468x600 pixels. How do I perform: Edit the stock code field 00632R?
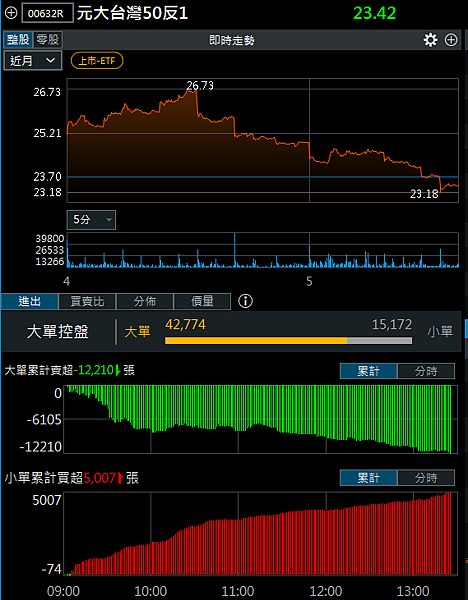[47, 13]
